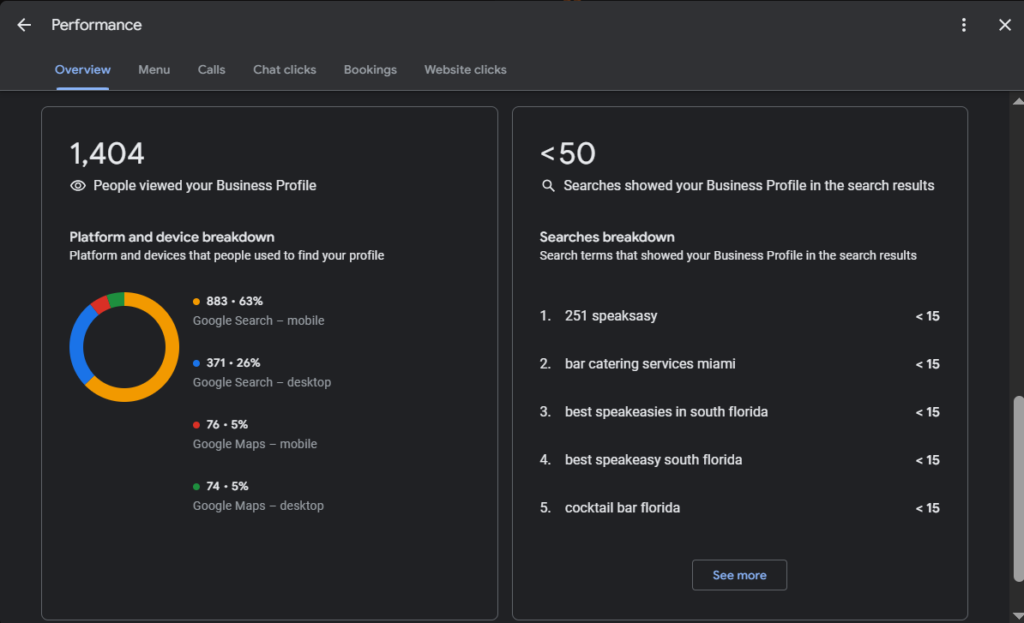Go back using the left arrow icon
This screenshot has width=1024, height=623.
point(24,25)
